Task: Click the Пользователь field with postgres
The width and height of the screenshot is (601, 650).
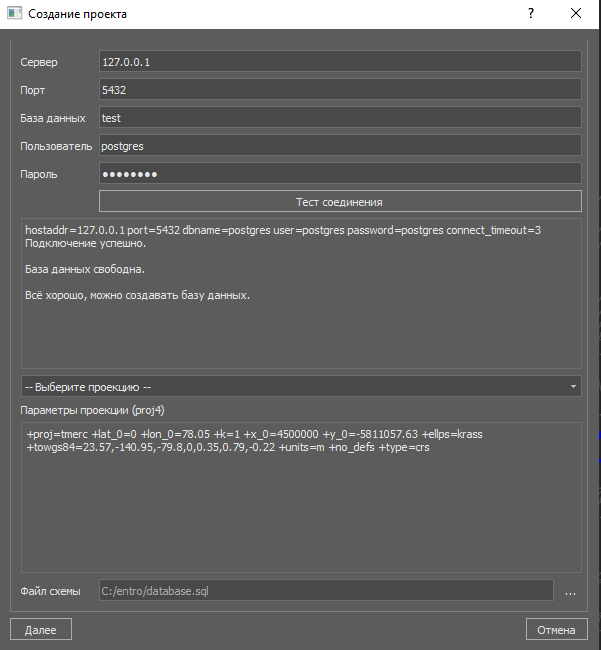Action: point(340,146)
